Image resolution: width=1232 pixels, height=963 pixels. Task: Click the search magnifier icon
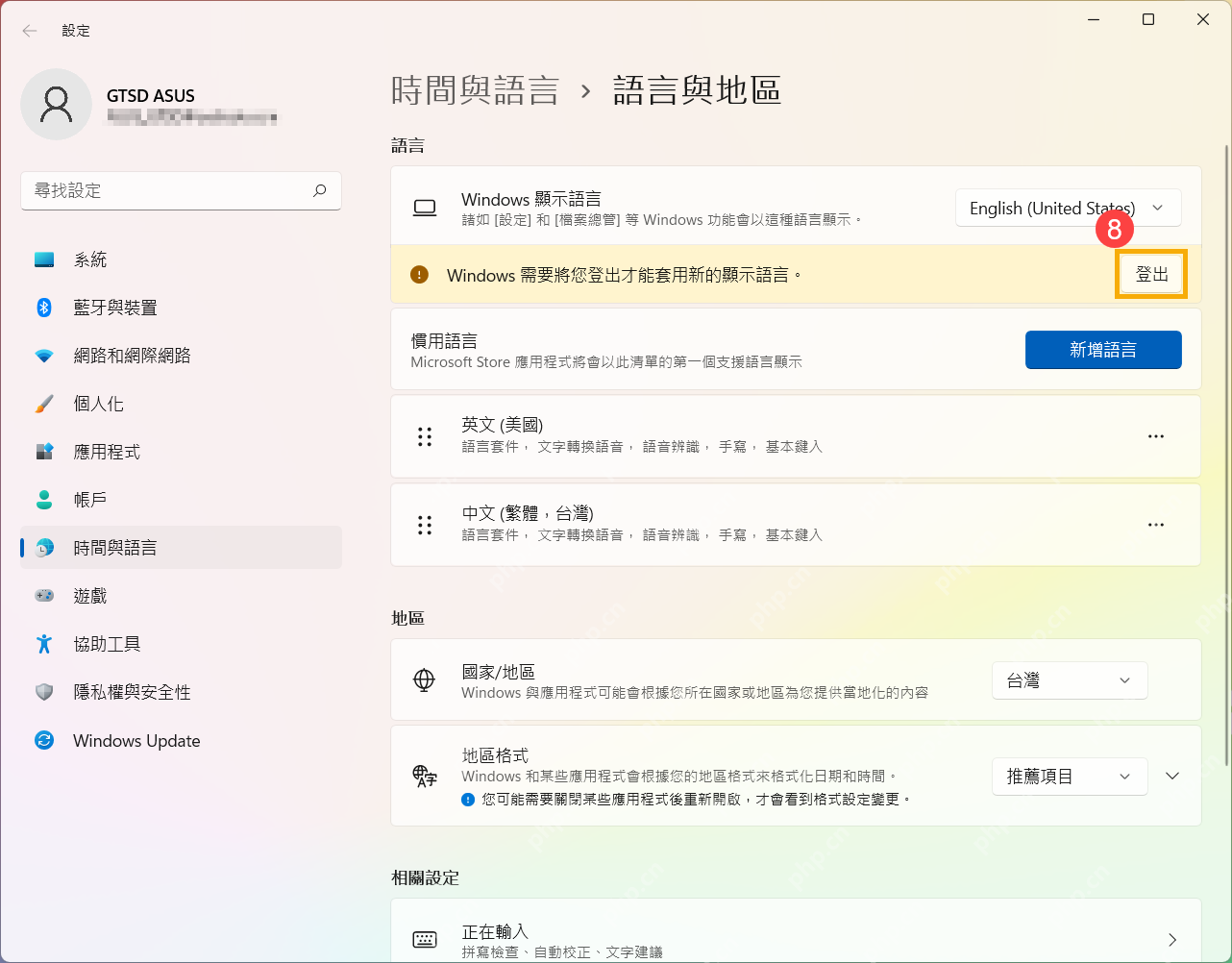(x=319, y=190)
